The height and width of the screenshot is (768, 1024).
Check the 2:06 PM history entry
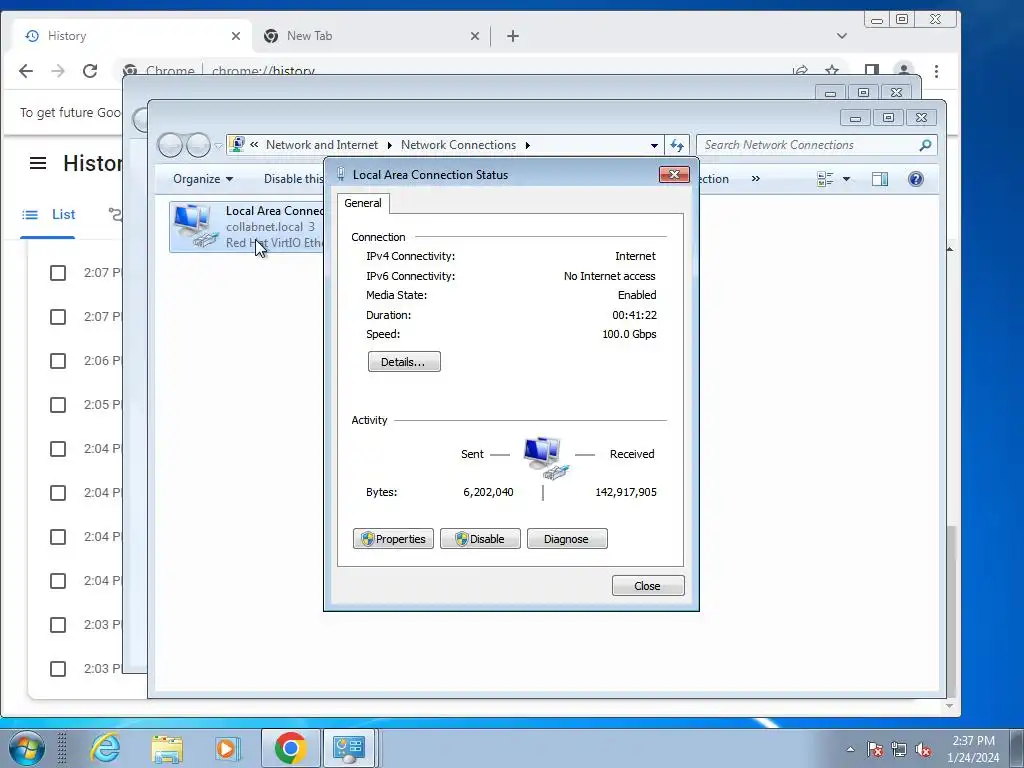pos(58,360)
